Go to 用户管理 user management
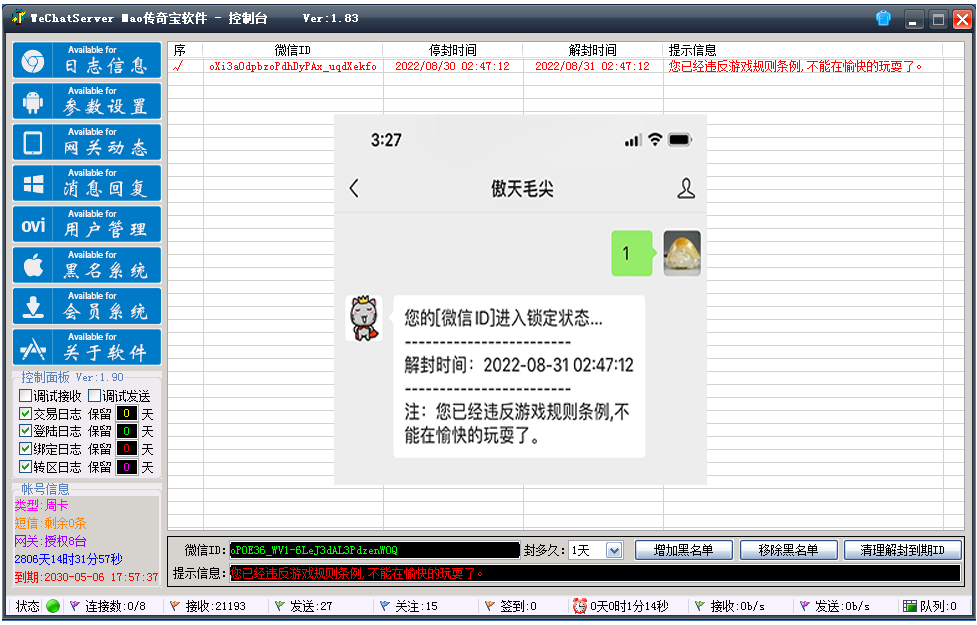The image size is (977, 625). [x=87, y=224]
